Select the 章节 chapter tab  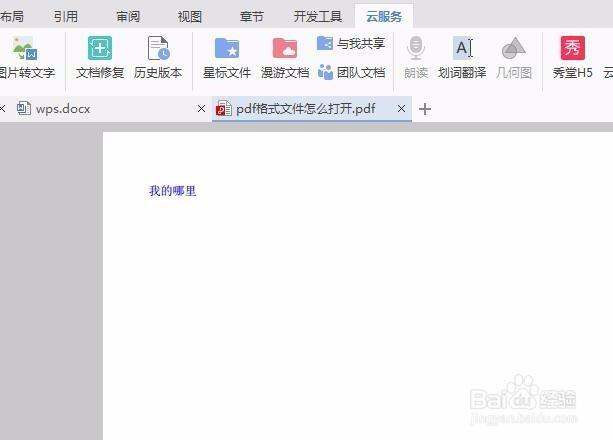tap(252, 16)
